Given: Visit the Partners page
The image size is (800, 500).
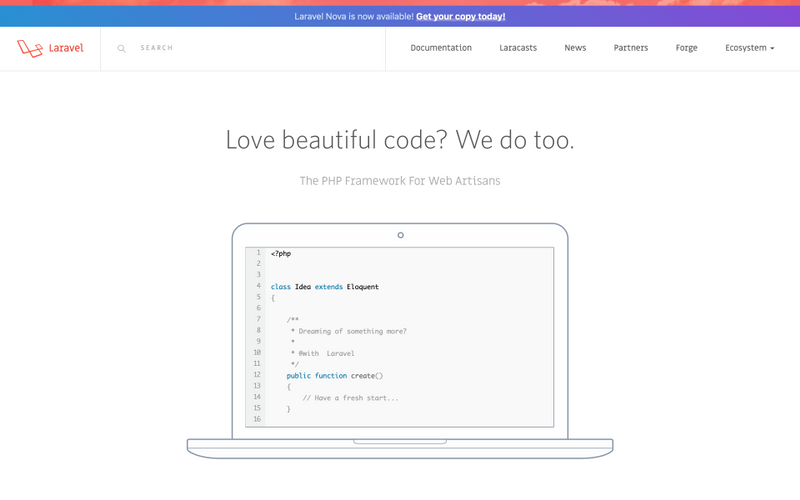Looking at the screenshot, I should click(x=631, y=48).
